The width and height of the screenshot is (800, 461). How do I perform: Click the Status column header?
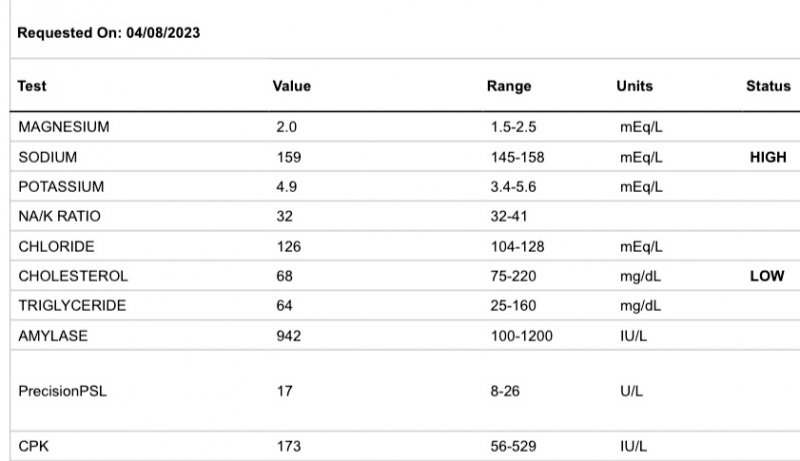tap(768, 86)
